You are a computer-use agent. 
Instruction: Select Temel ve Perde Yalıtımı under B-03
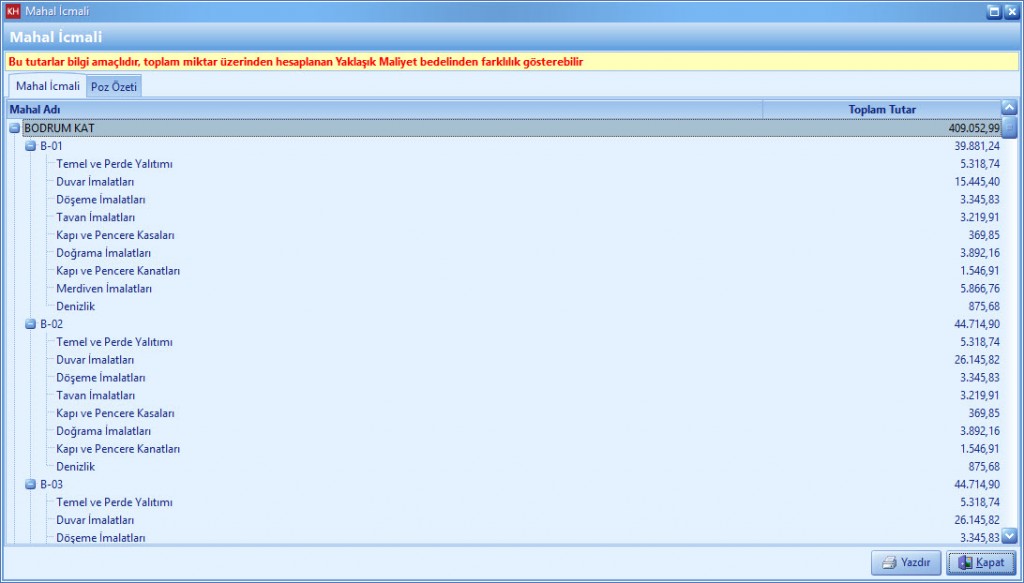(x=115, y=502)
